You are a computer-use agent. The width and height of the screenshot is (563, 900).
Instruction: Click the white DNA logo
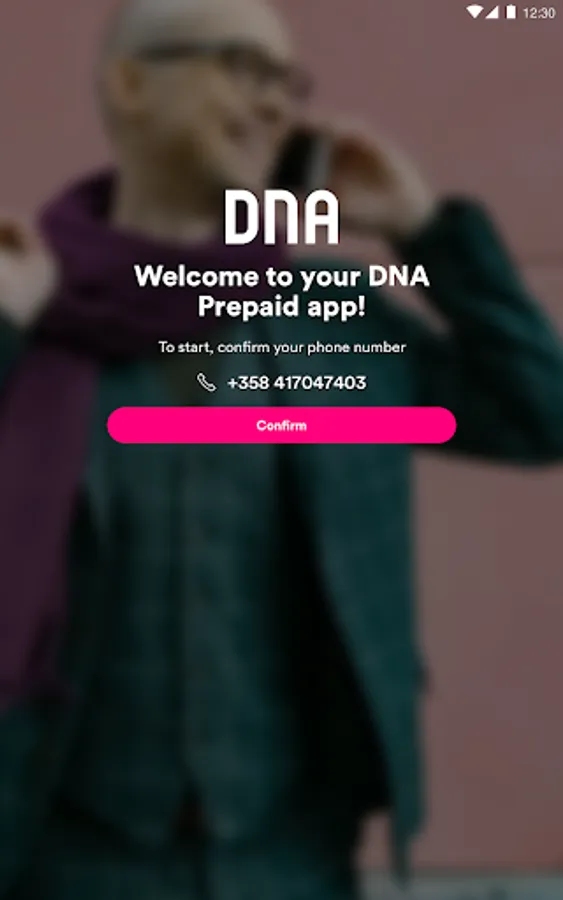tap(281, 218)
